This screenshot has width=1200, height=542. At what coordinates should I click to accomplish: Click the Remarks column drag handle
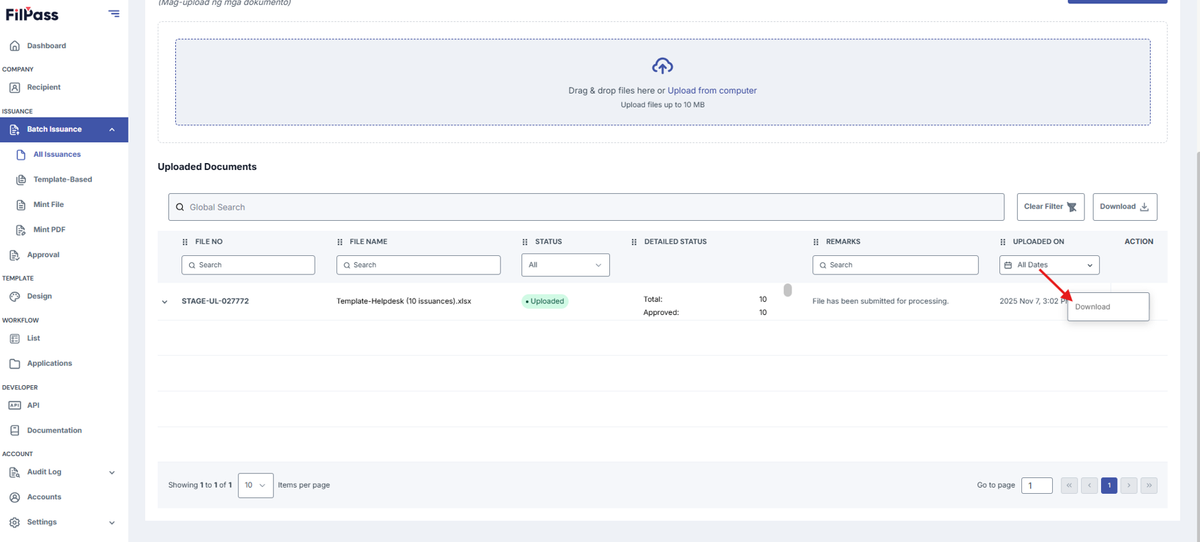[817, 242]
